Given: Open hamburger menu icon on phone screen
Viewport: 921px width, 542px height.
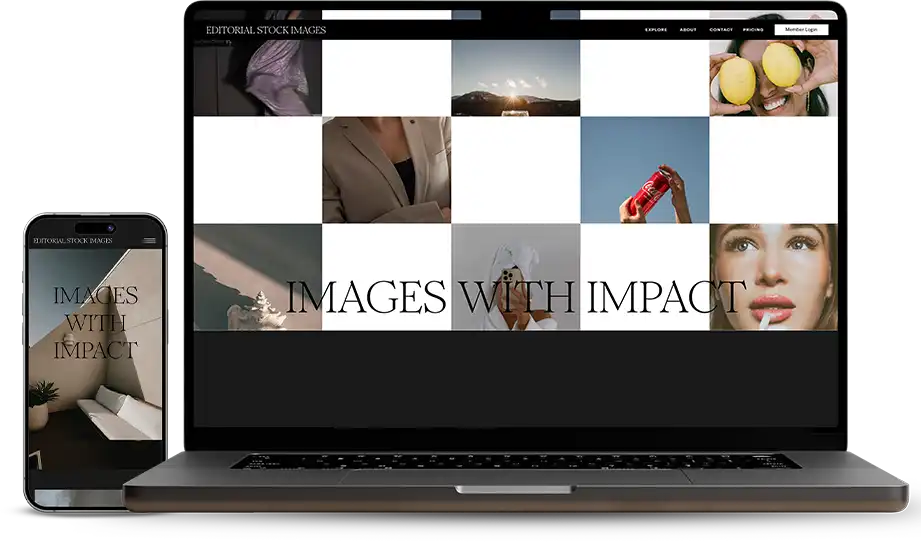Looking at the screenshot, I should coord(150,240).
